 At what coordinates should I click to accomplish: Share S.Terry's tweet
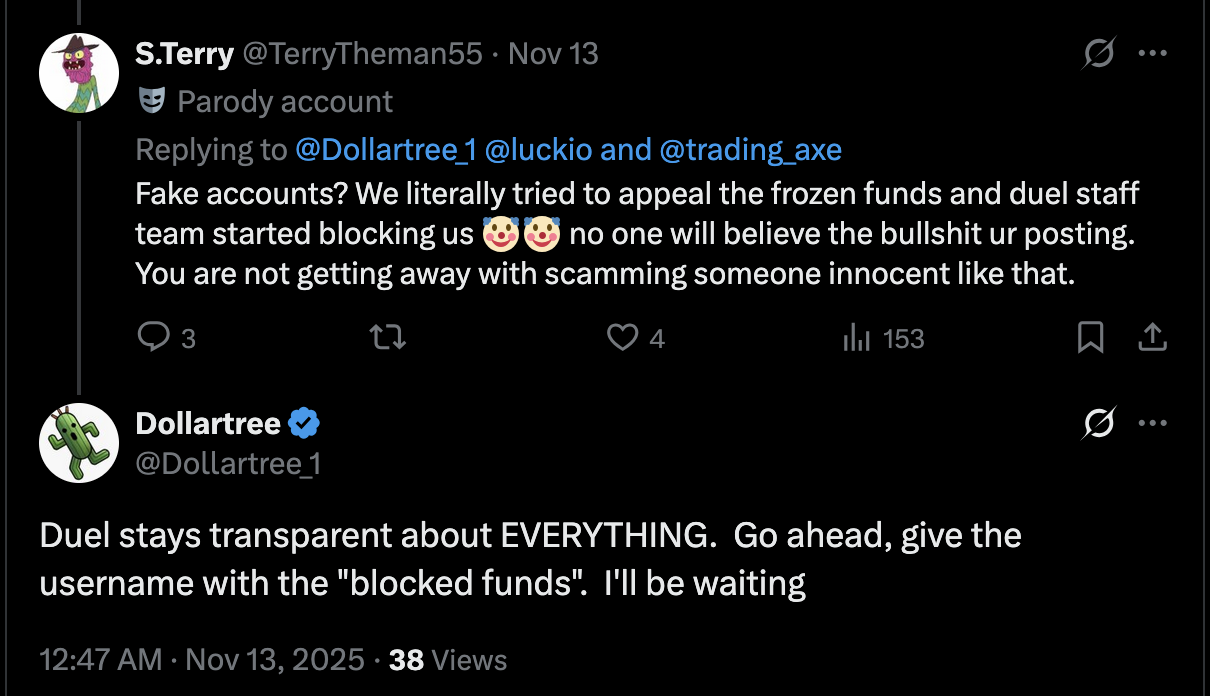[1153, 339]
